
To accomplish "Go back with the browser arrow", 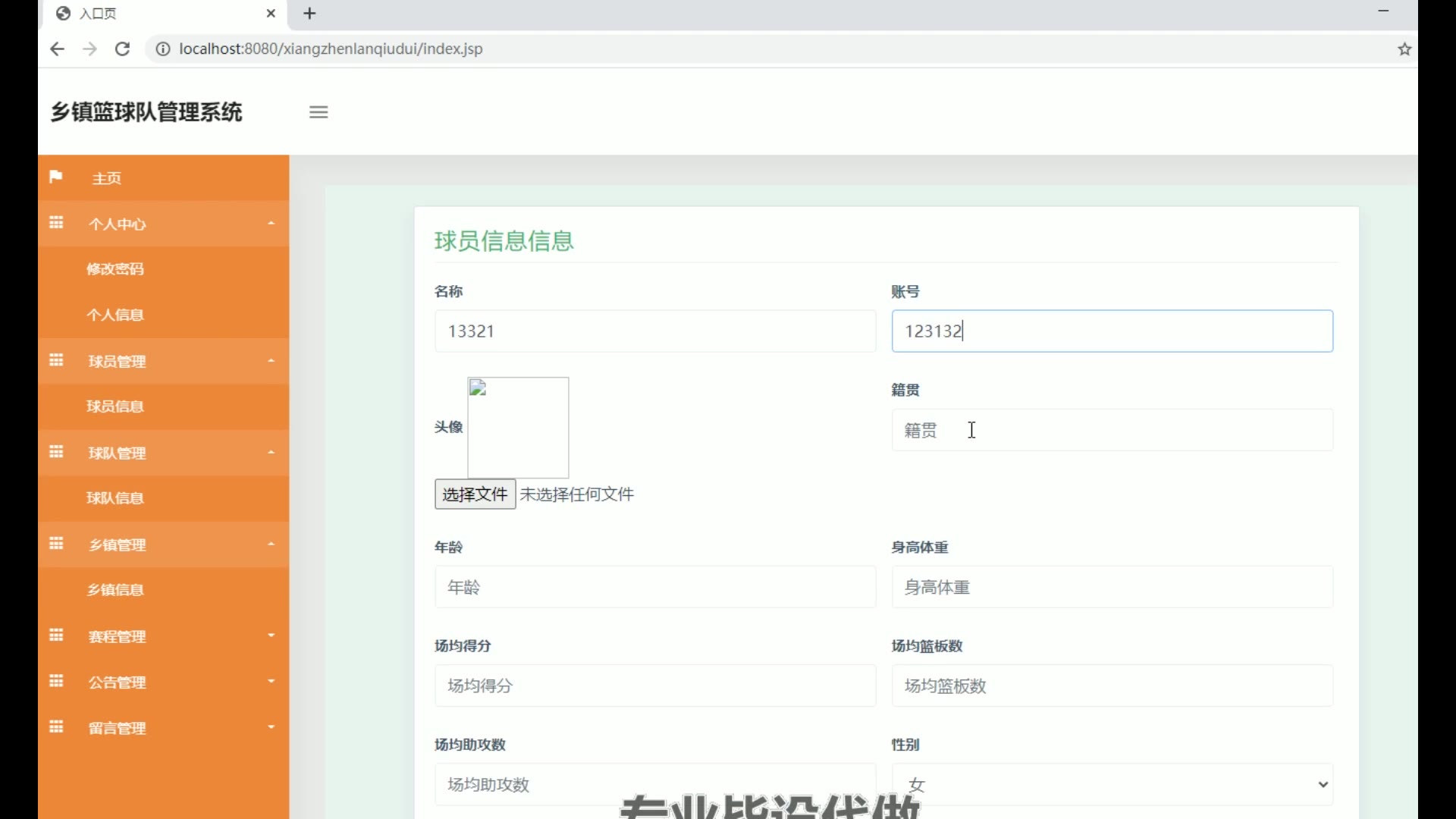I will coord(57,49).
